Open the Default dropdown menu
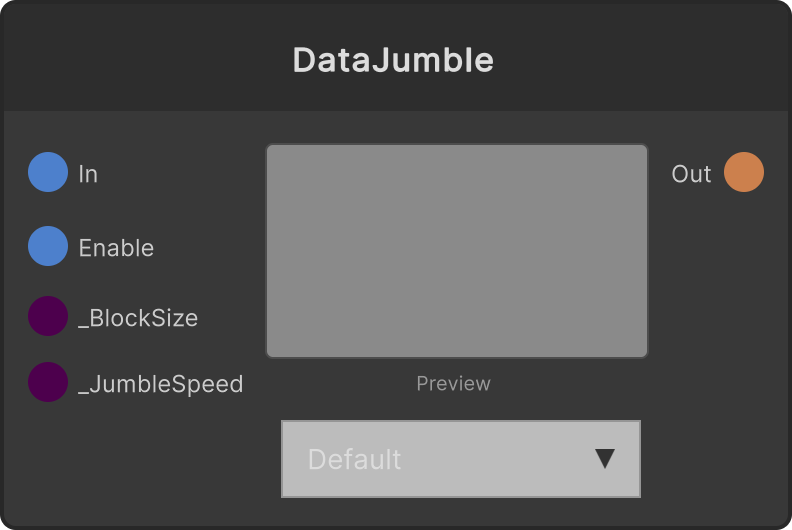 click(461, 459)
